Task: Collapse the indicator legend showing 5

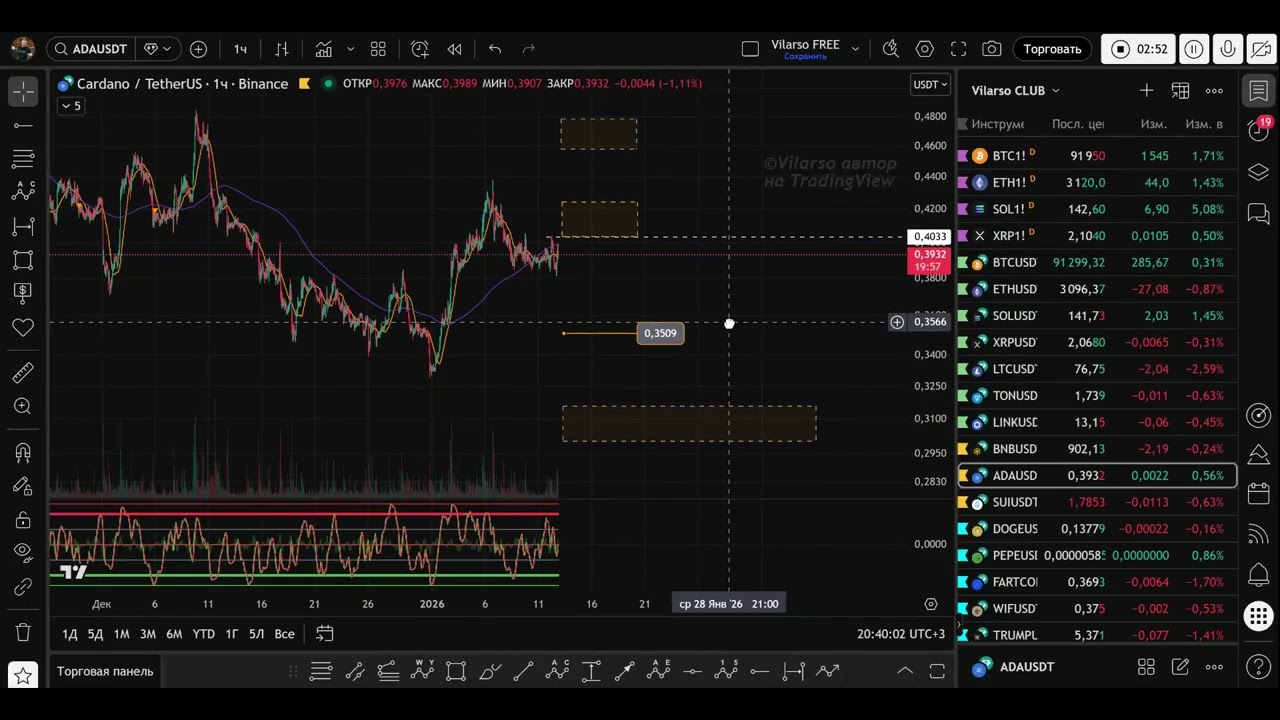Action: (x=71, y=106)
